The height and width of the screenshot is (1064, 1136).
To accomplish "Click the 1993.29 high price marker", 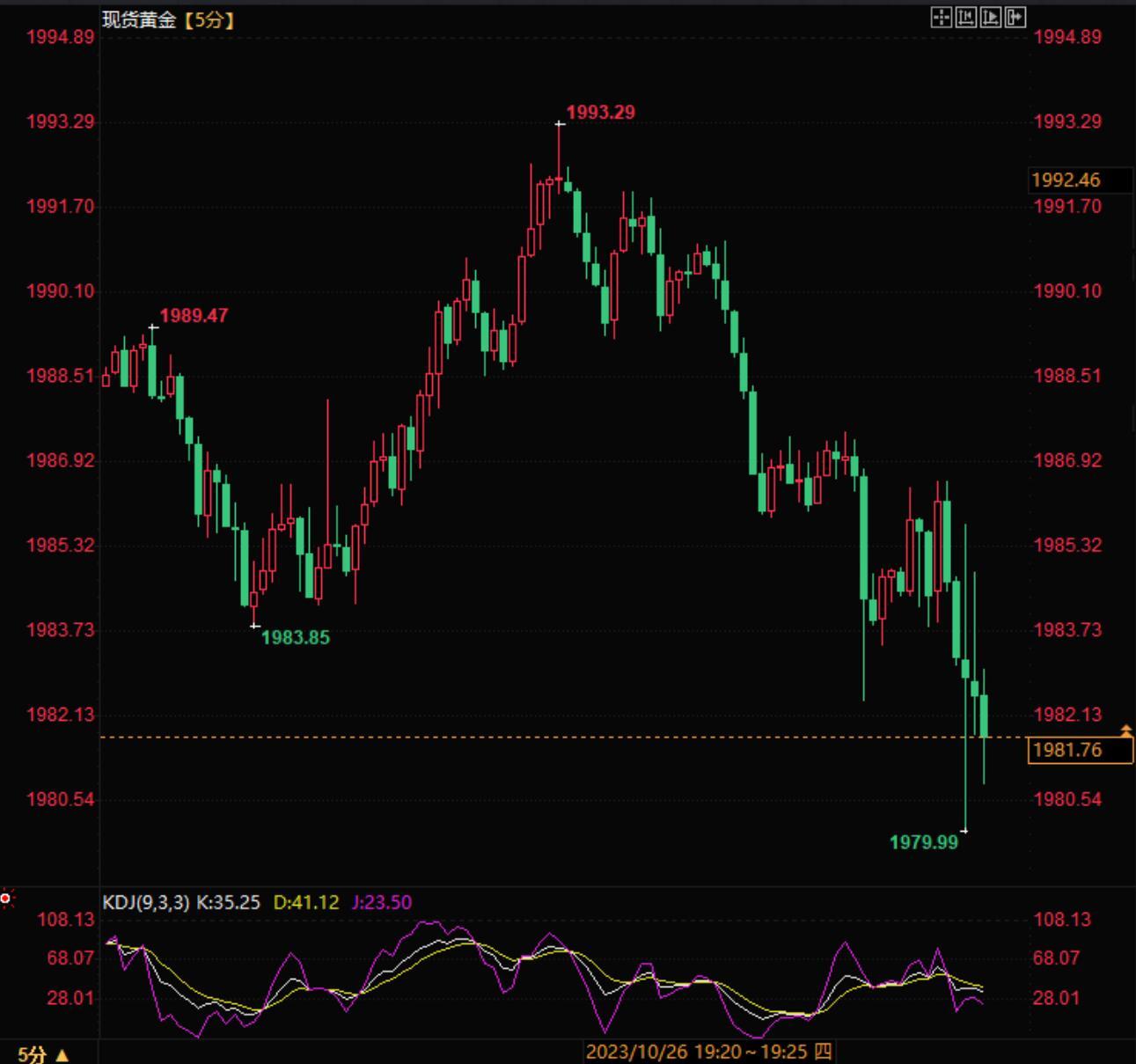I will click(x=600, y=113).
